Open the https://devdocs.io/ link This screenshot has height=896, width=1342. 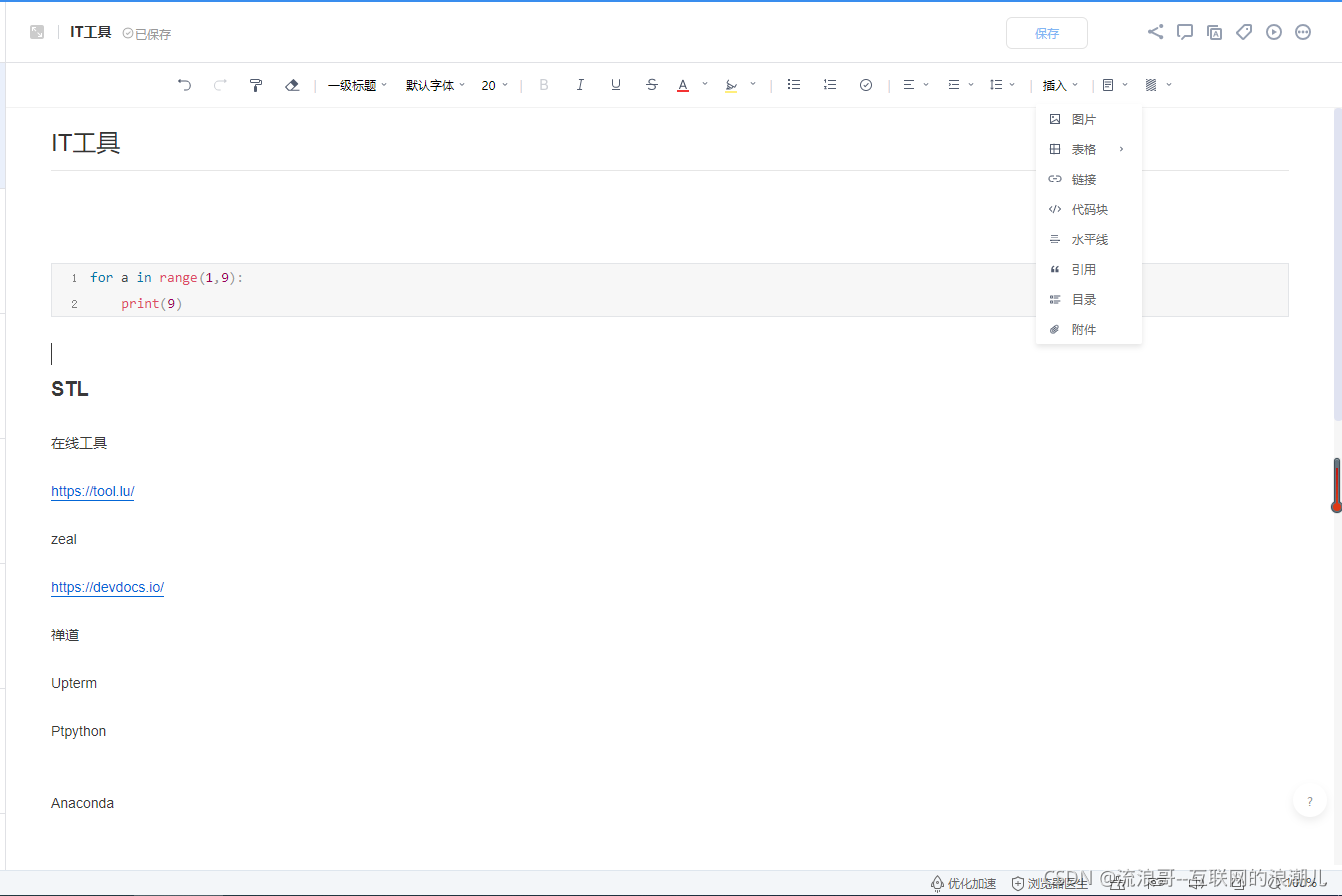point(107,587)
